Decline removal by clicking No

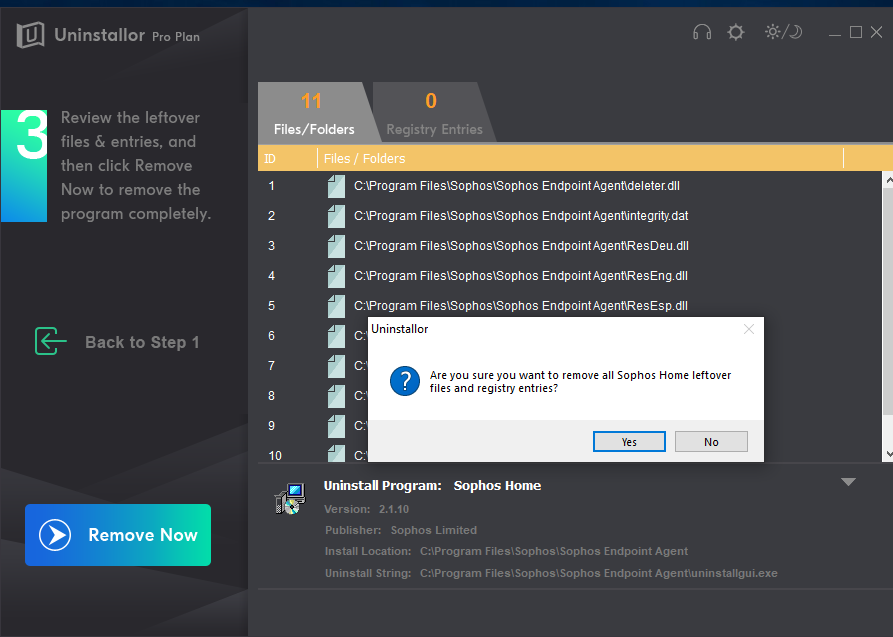[711, 442]
